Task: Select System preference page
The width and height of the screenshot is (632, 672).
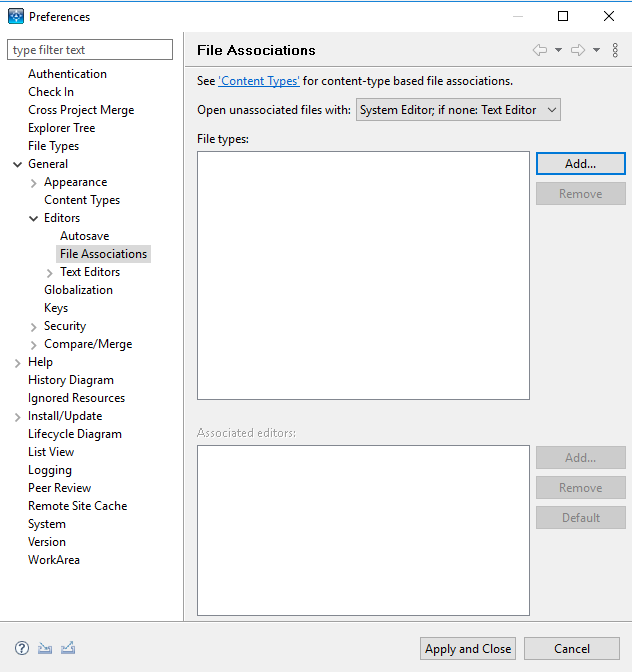Action: 47,524
